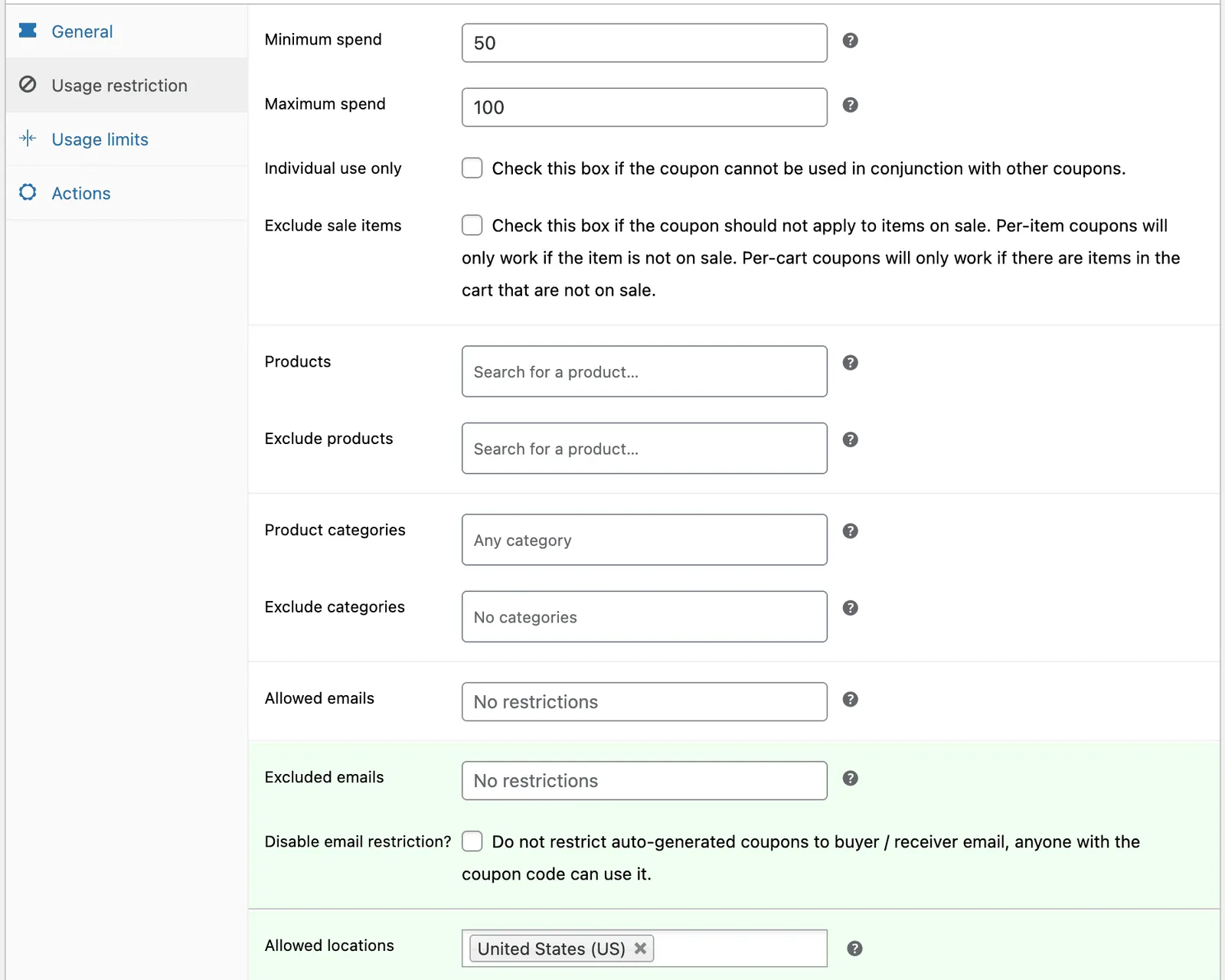Show help tip for Minimum spend
This screenshot has height=980, width=1225.
pyautogui.click(x=850, y=41)
